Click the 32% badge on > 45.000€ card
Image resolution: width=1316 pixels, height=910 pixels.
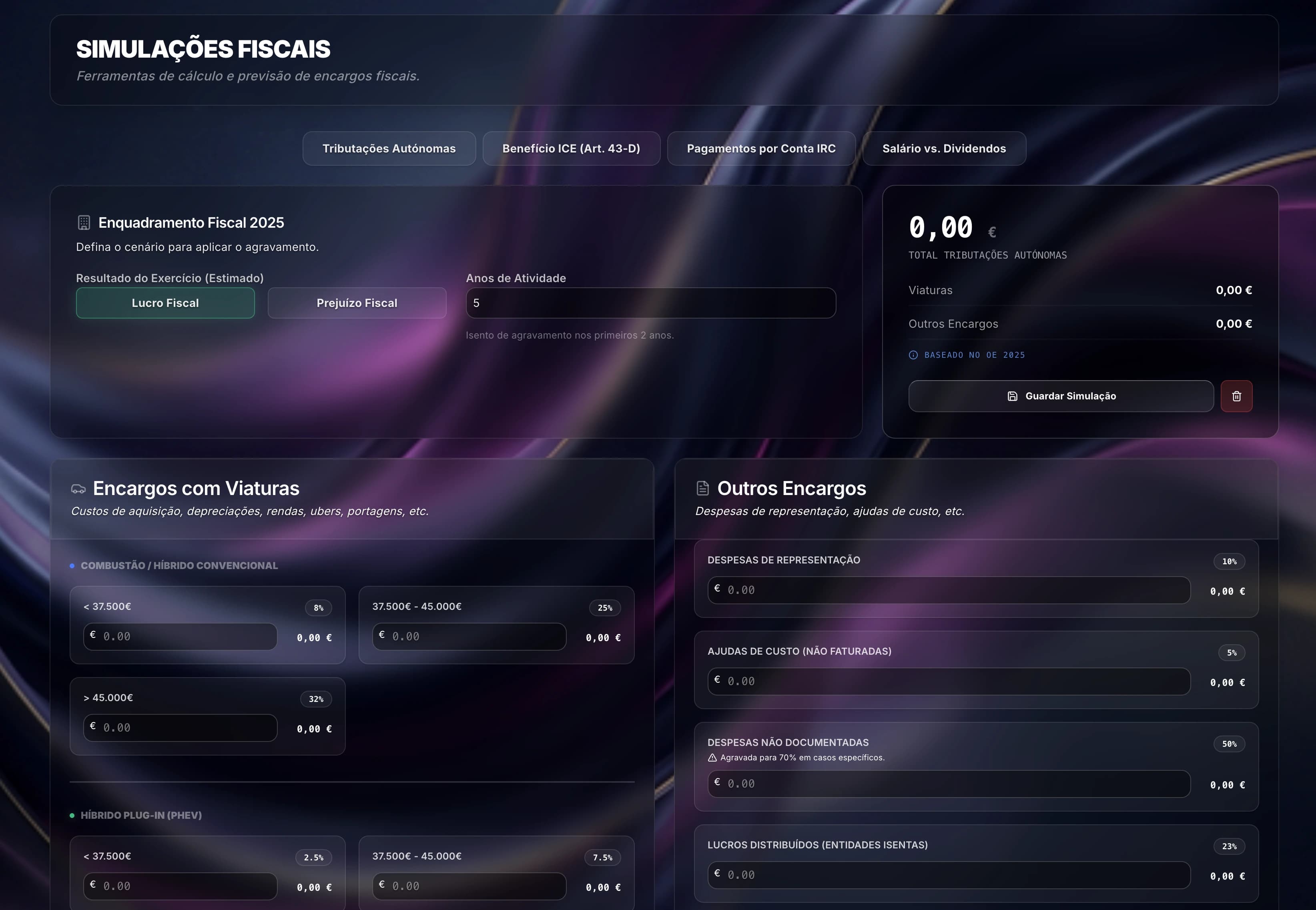click(316, 699)
